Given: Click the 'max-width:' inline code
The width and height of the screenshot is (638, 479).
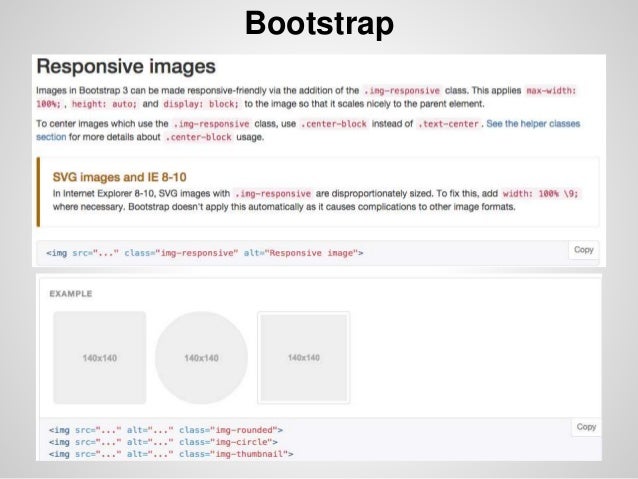Looking at the screenshot, I should tap(551, 91).
